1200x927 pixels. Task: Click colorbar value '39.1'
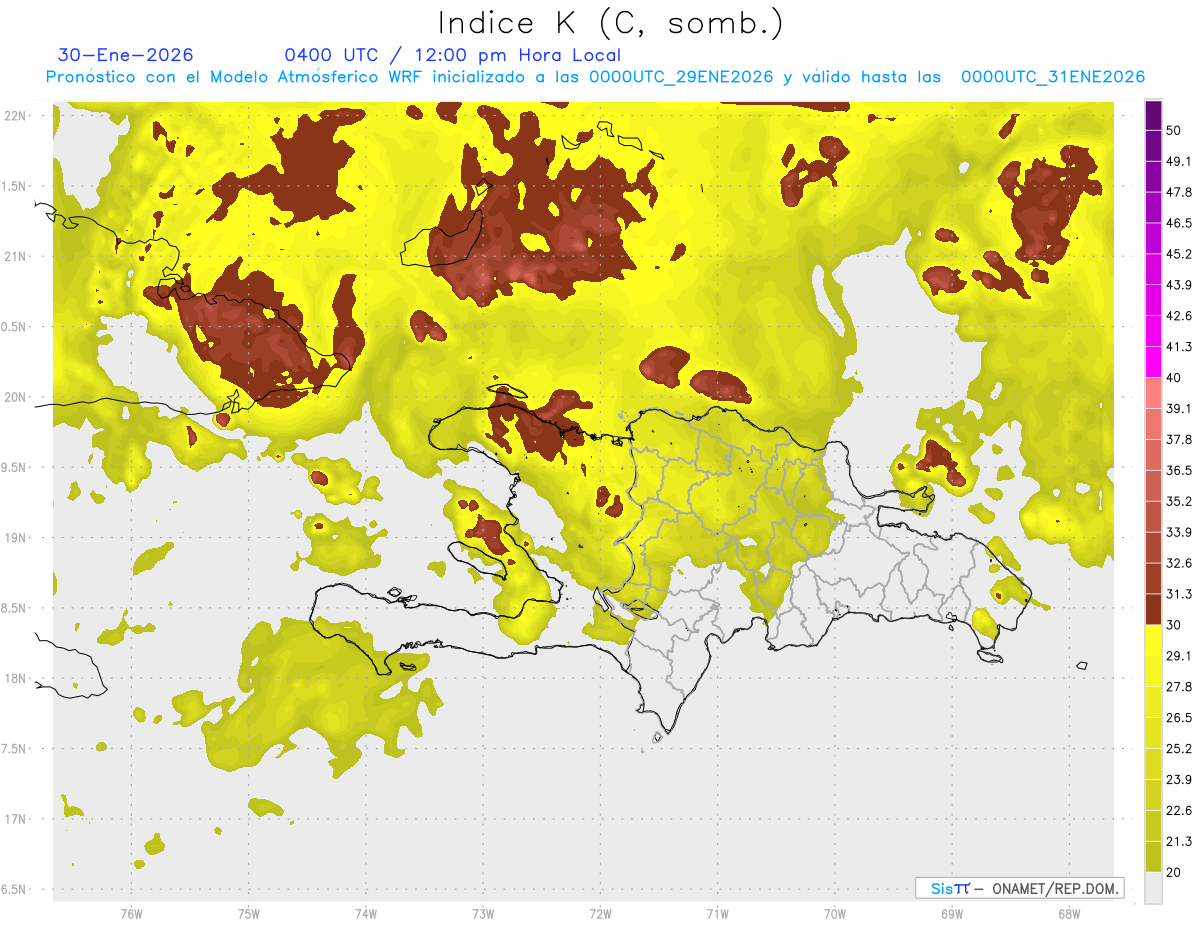click(x=1179, y=408)
